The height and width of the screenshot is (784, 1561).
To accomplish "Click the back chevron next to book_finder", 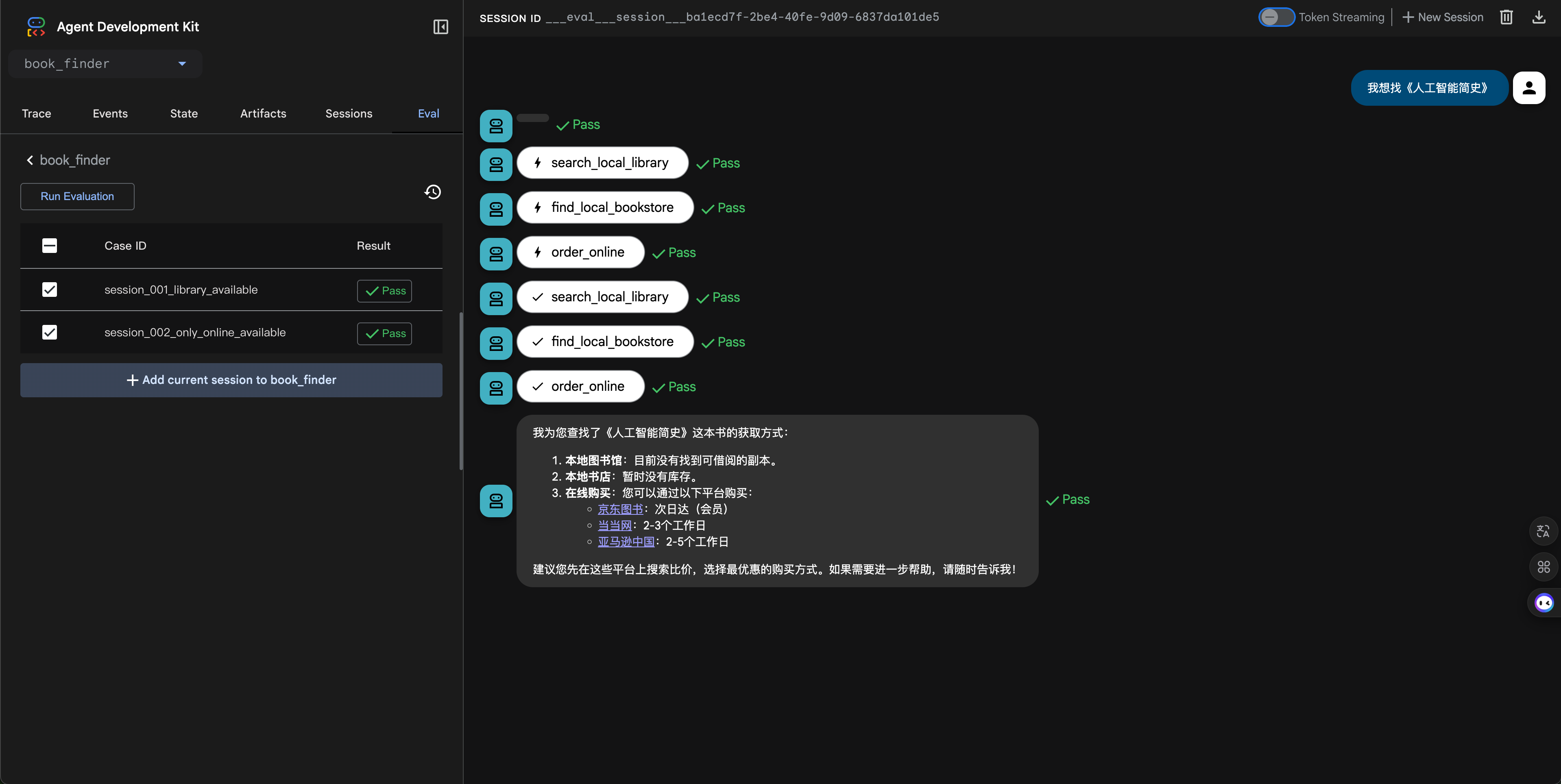I will (30, 160).
